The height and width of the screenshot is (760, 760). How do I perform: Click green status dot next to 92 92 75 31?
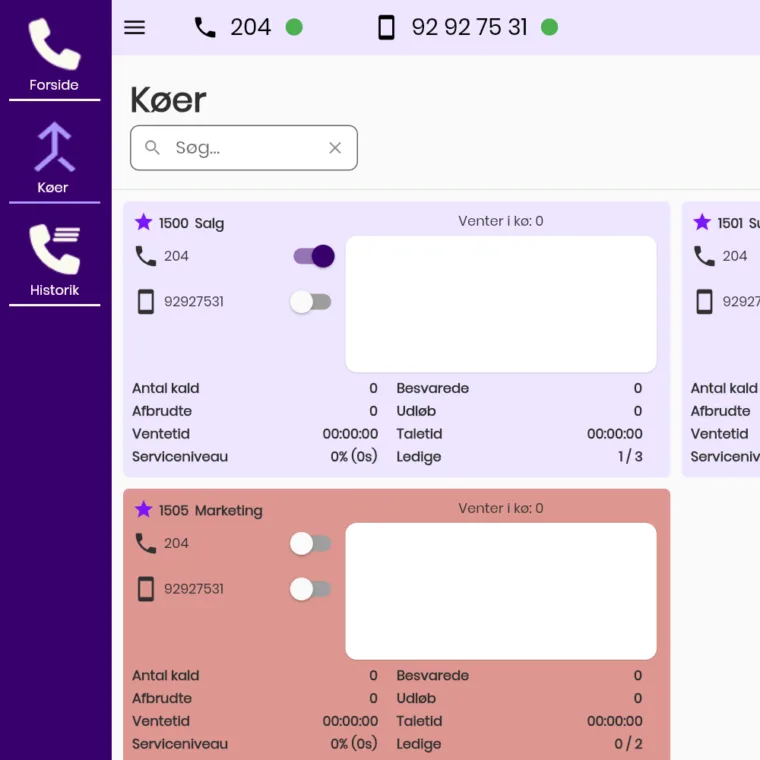coord(549,27)
